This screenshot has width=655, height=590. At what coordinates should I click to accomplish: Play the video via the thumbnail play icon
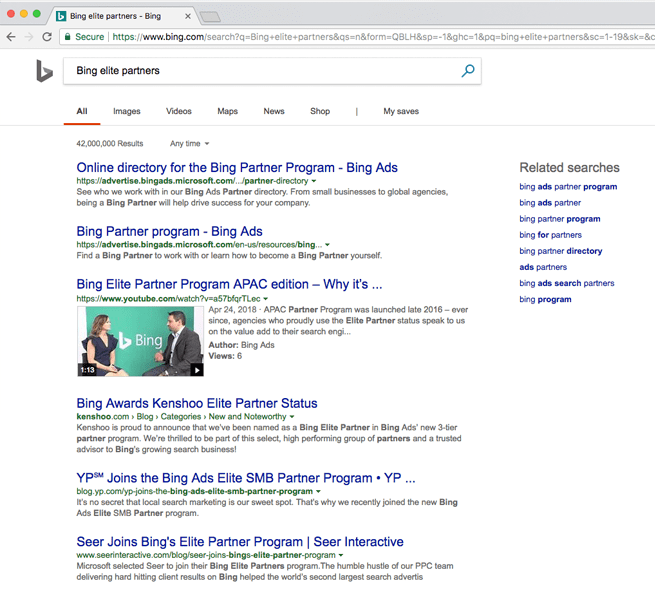(x=197, y=370)
